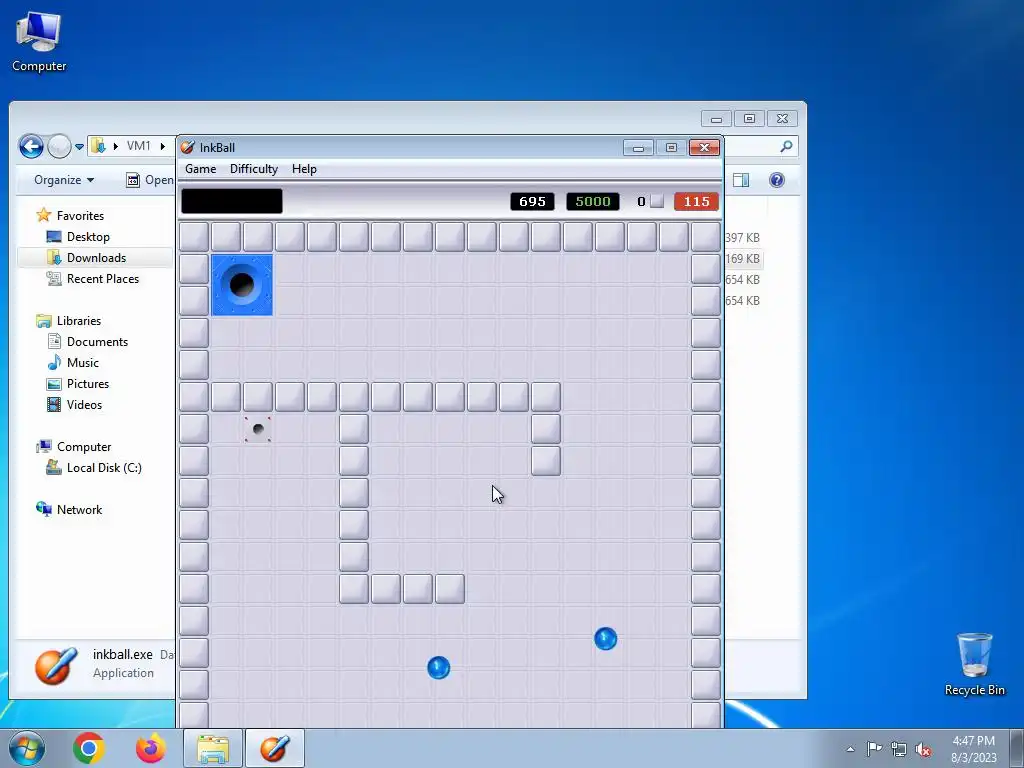1024x768 pixels.
Task: Launch Chrome from the taskbar
Action: click(x=89, y=748)
